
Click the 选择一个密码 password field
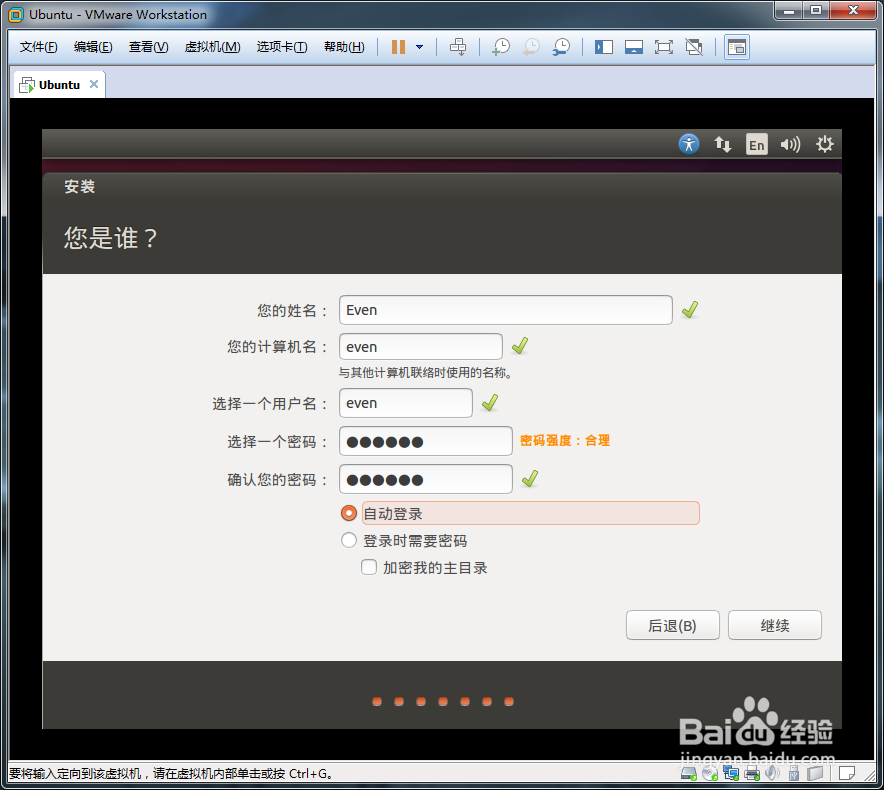pos(426,442)
